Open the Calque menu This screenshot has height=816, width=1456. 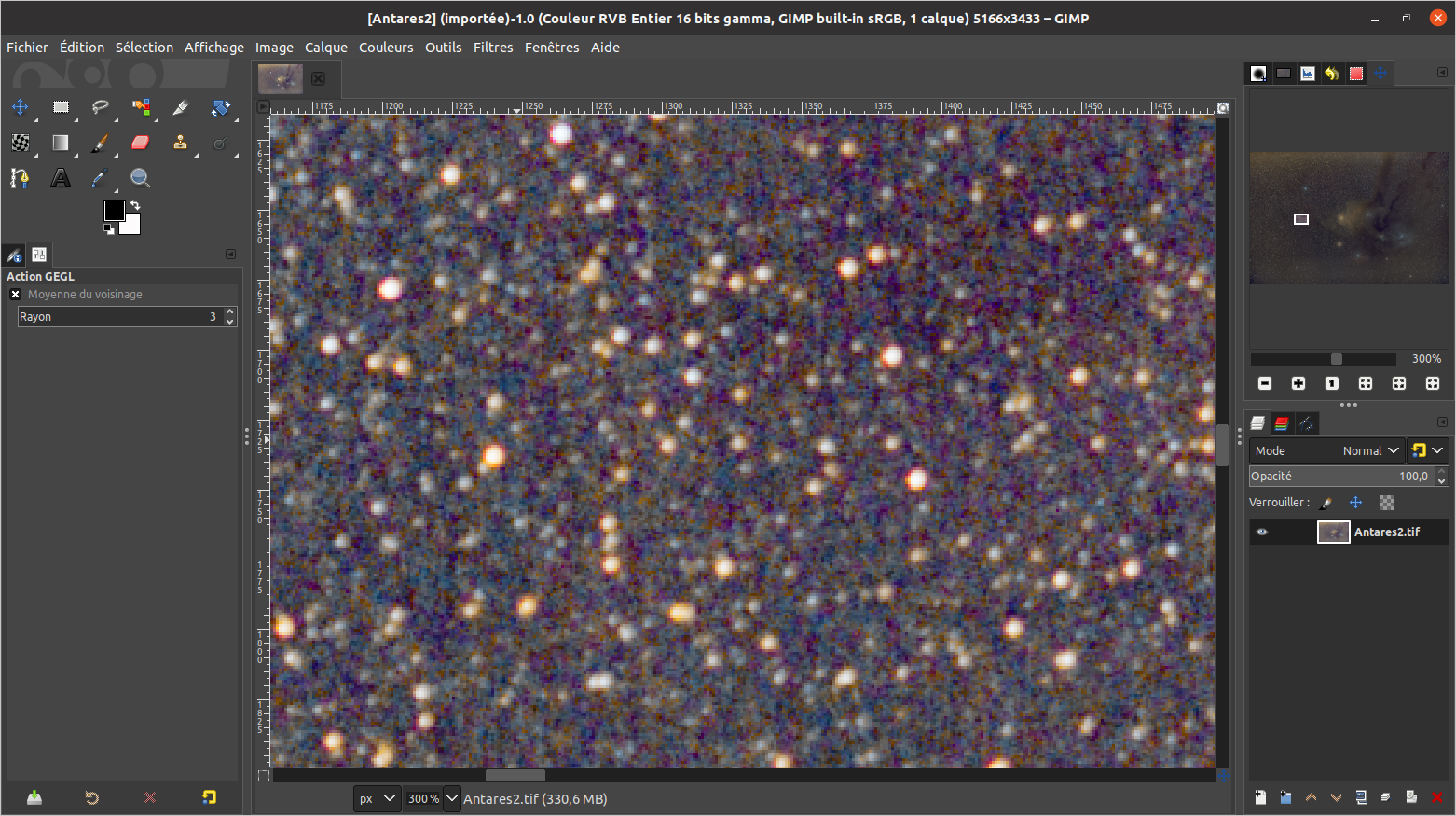pos(326,48)
